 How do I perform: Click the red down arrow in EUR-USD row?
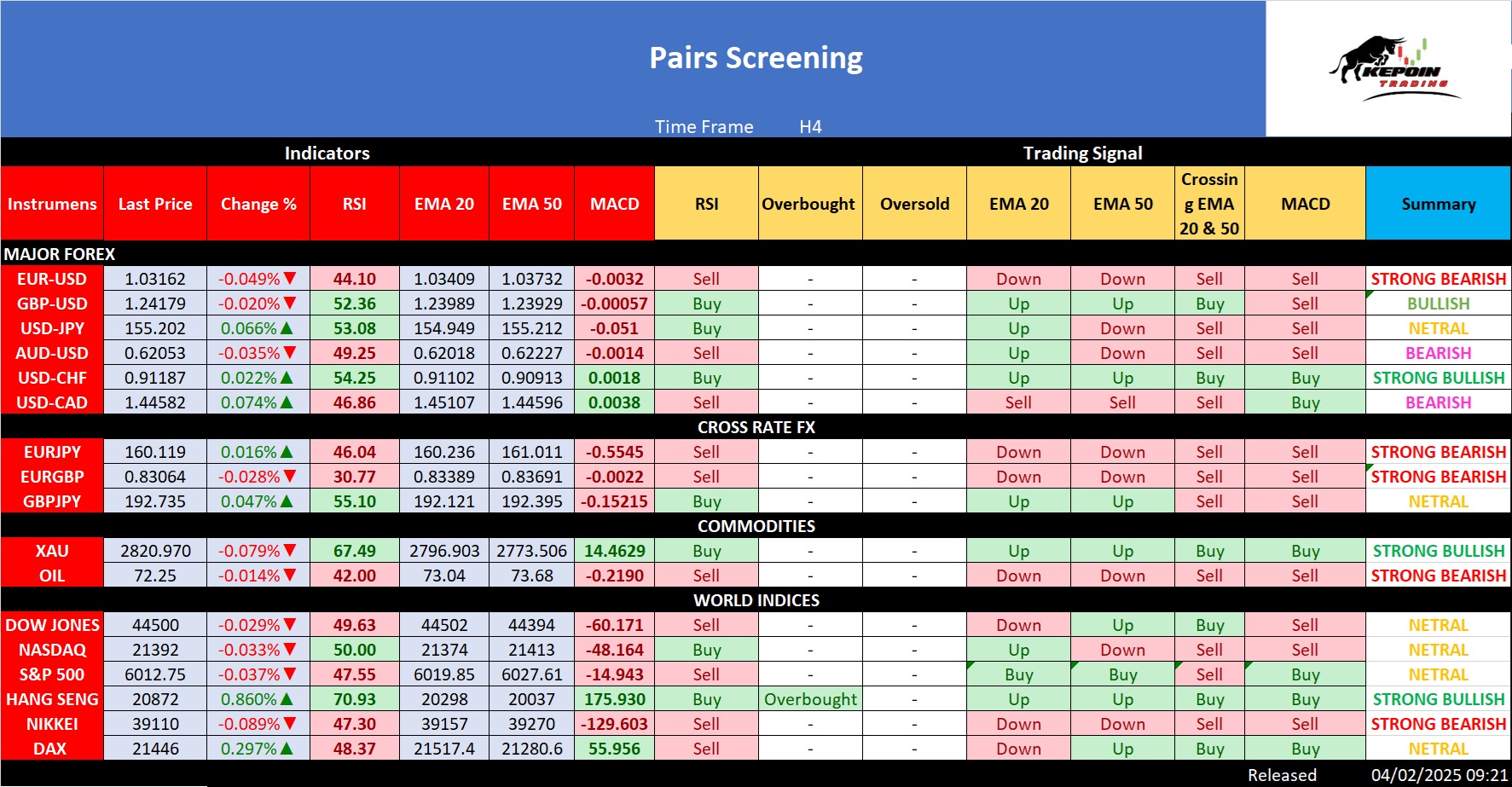pos(290,279)
